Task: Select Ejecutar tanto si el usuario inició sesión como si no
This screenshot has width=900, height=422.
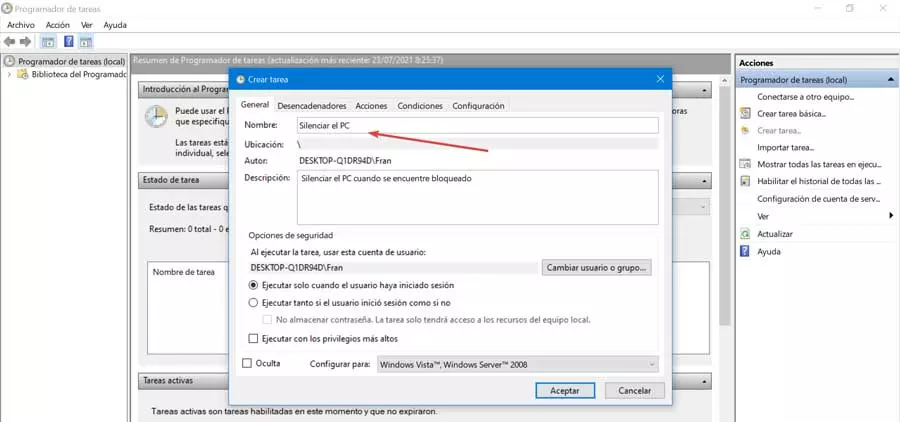Action: tap(254, 302)
